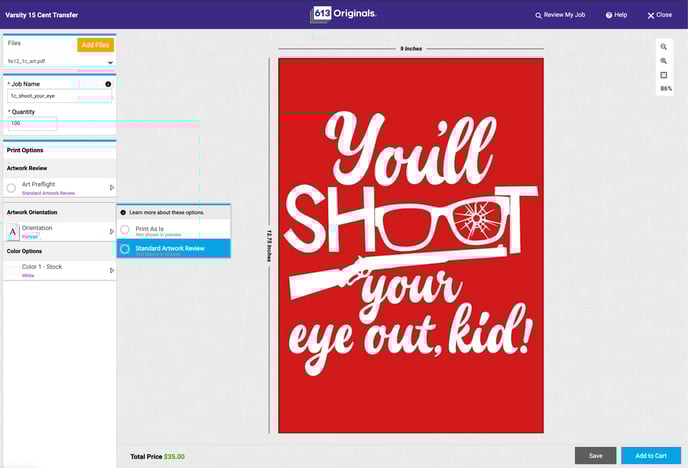Click into the Quantity field
This screenshot has width=688, height=468.
32,123
